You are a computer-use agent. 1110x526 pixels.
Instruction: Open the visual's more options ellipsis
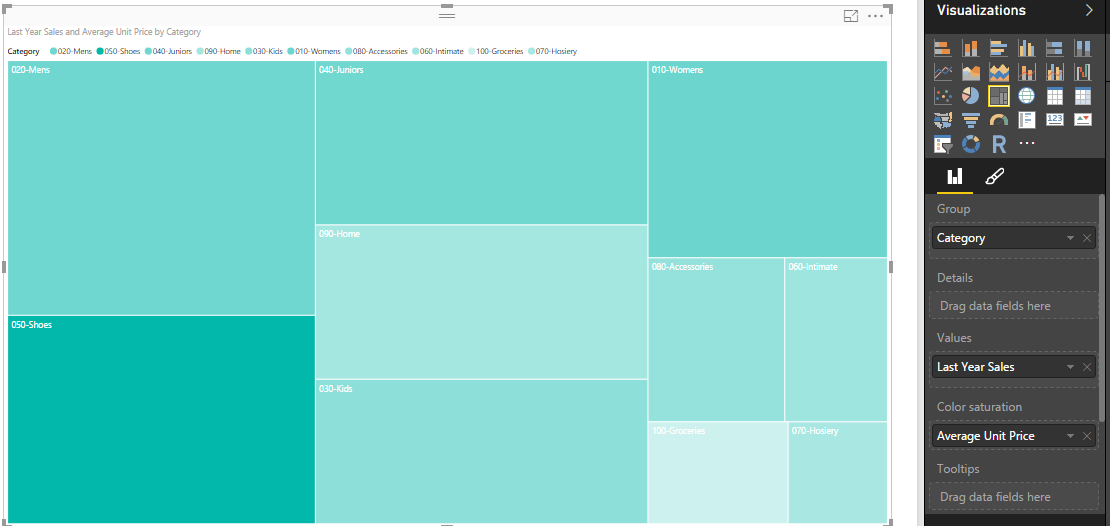[876, 16]
